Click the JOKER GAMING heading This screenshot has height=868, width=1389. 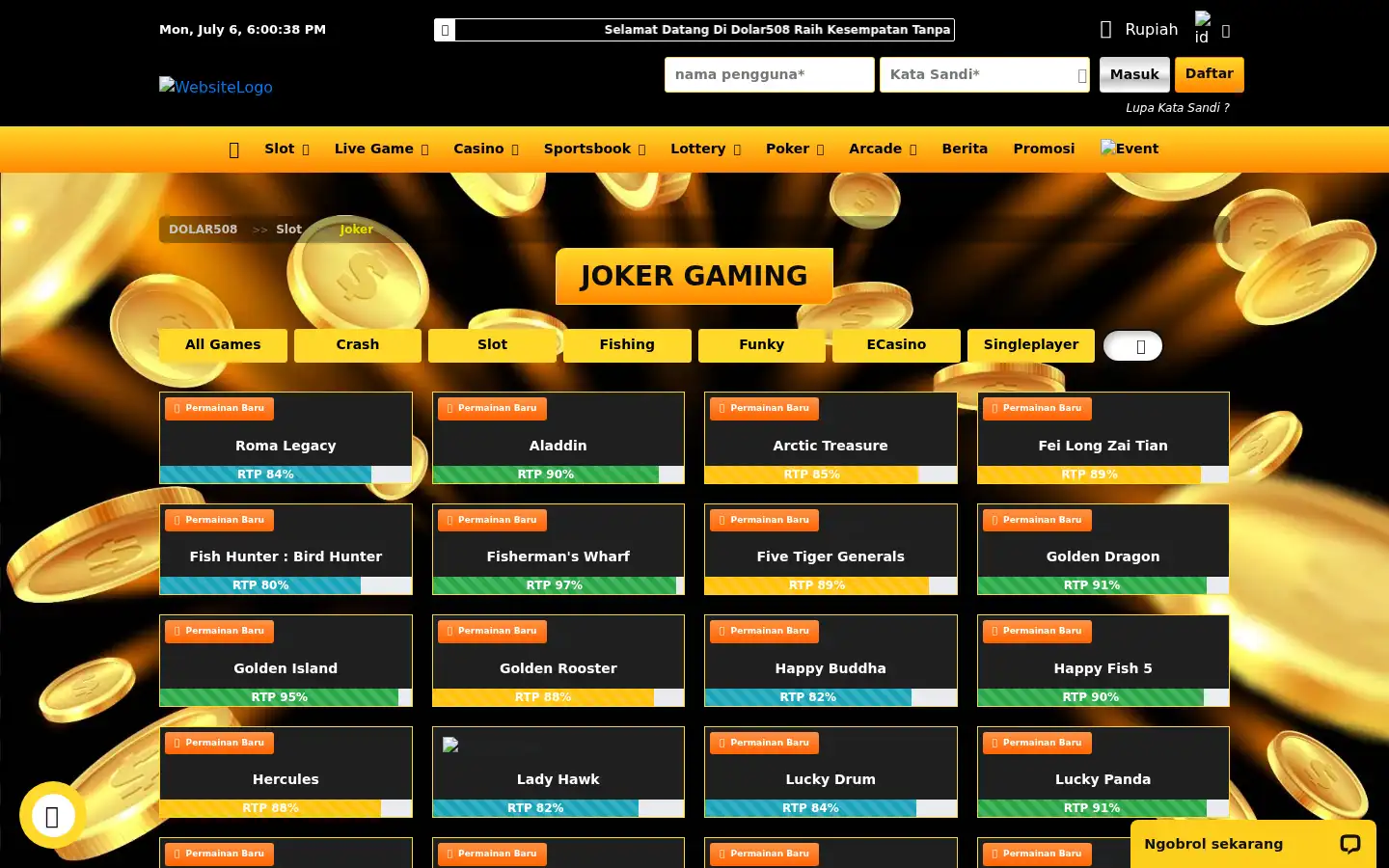[x=694, y=276]
